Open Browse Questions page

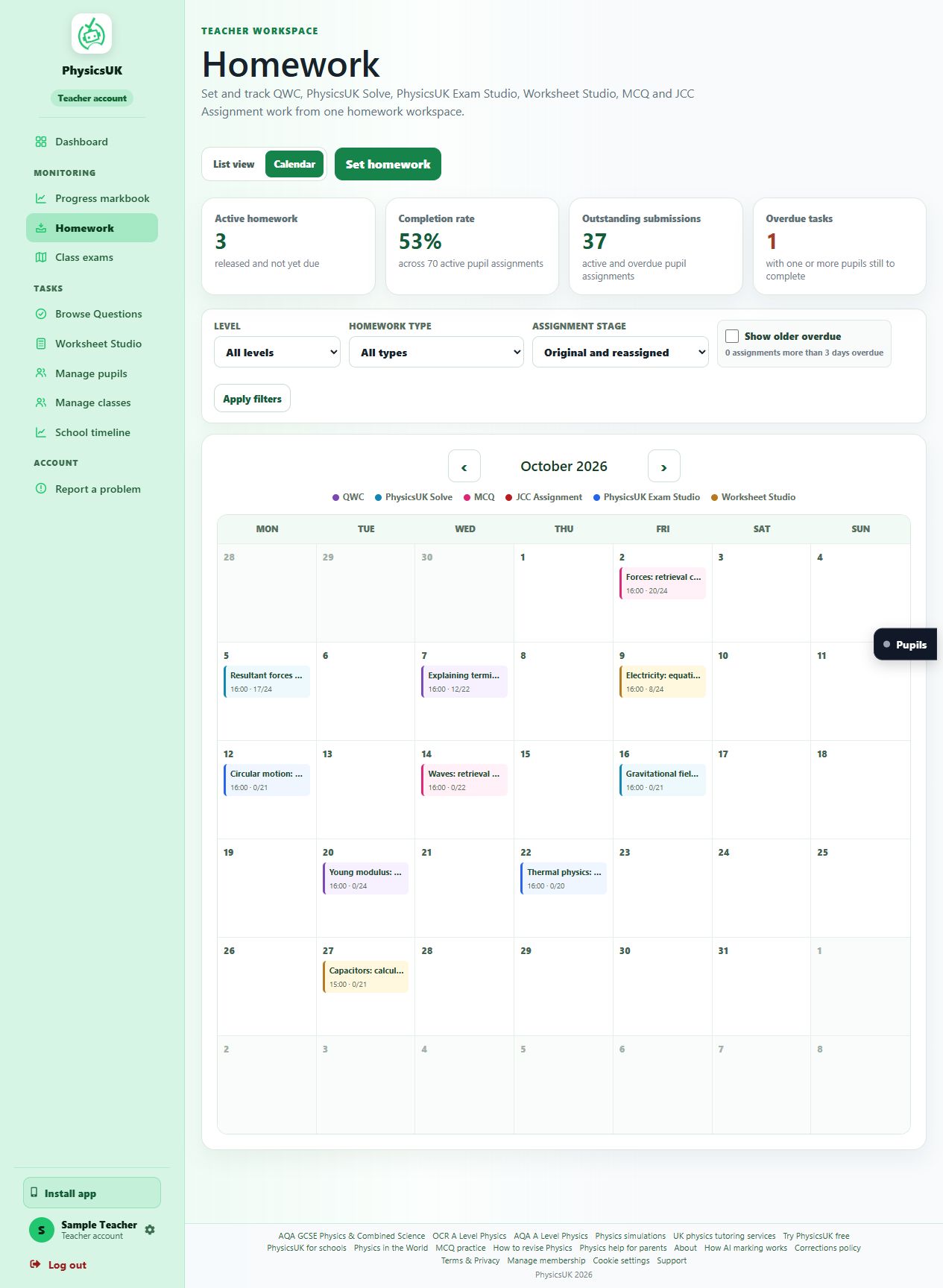[92, 314]
